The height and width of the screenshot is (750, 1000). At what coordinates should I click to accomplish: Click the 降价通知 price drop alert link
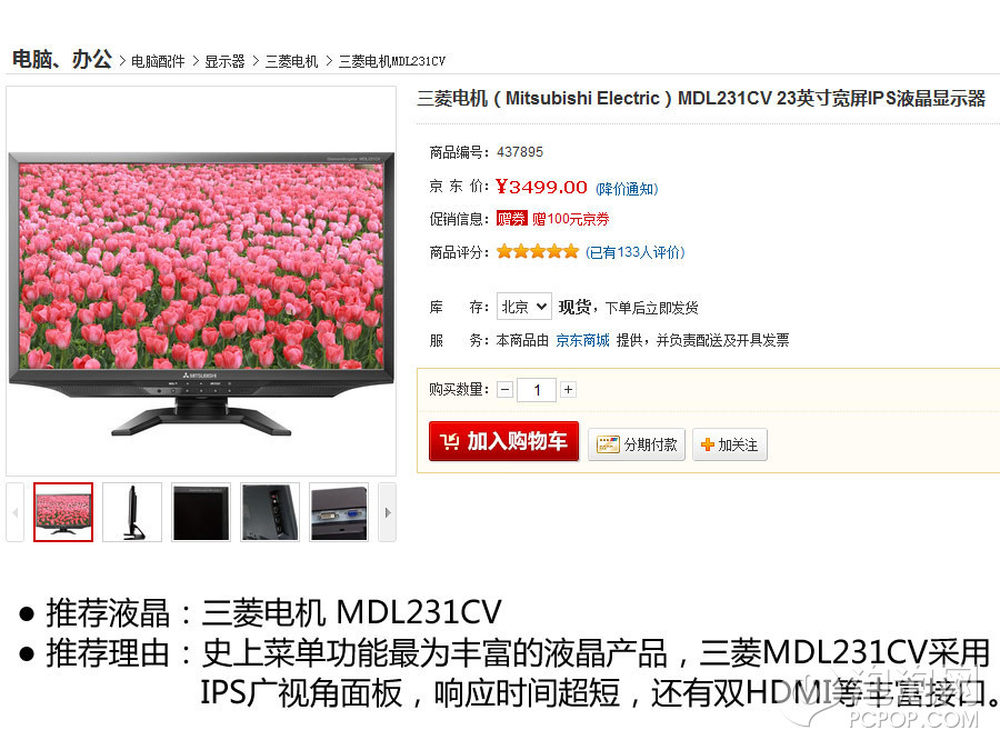[627, 189]
